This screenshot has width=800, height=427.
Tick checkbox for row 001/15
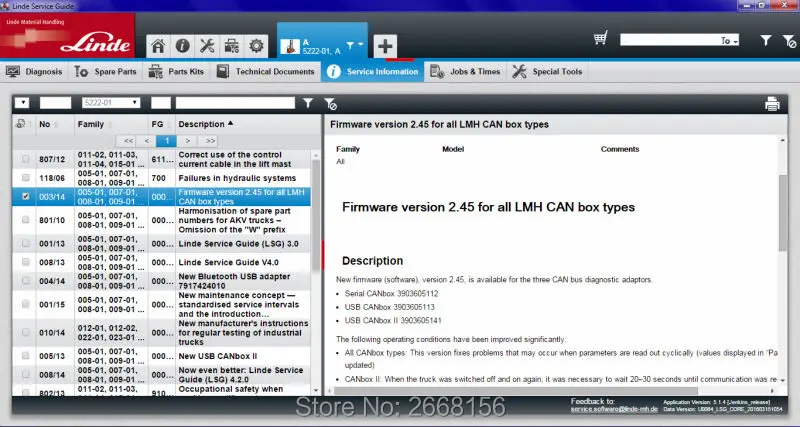(26, 304)
